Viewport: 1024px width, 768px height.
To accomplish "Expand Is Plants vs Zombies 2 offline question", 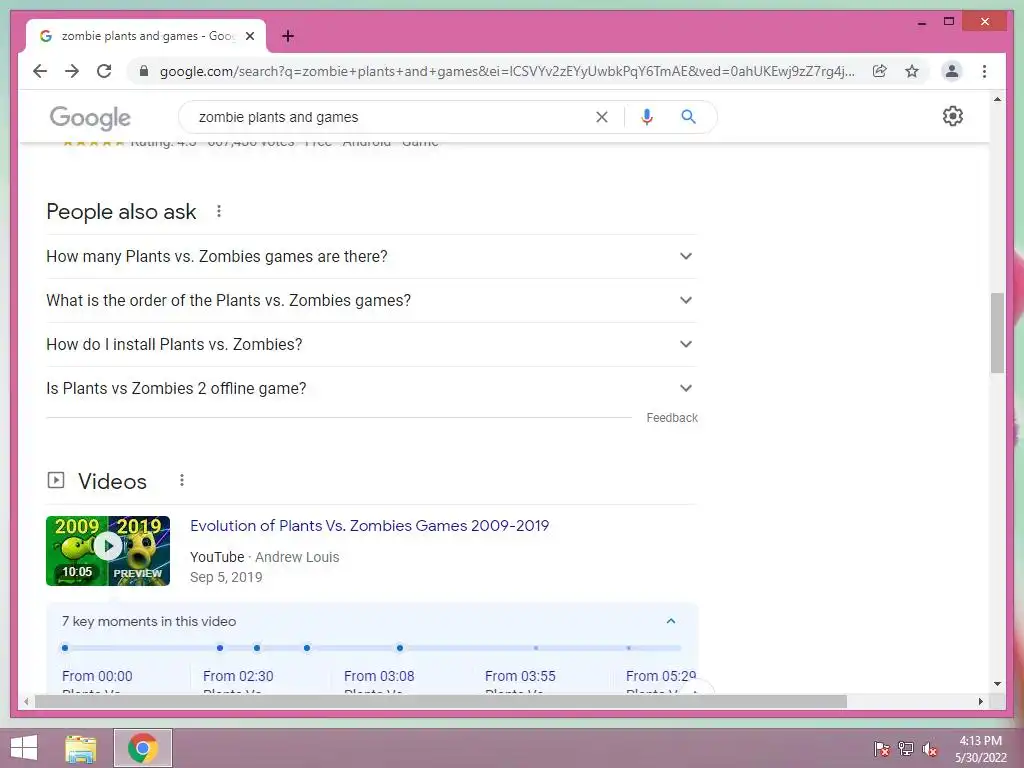I will coord(371,389).
